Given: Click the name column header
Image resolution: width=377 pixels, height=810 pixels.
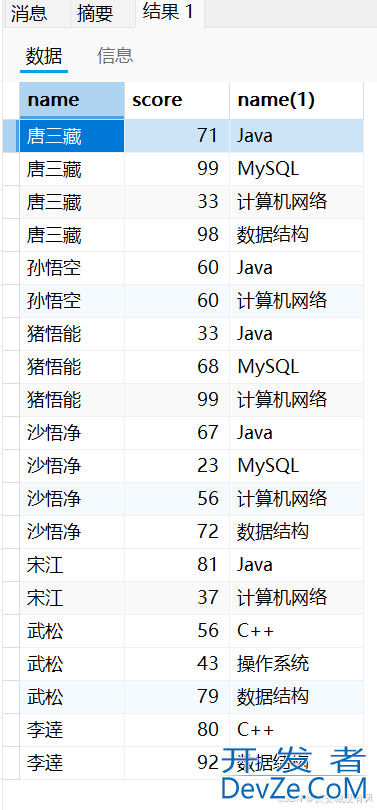Looking at the screenshot, I should 72,100.
